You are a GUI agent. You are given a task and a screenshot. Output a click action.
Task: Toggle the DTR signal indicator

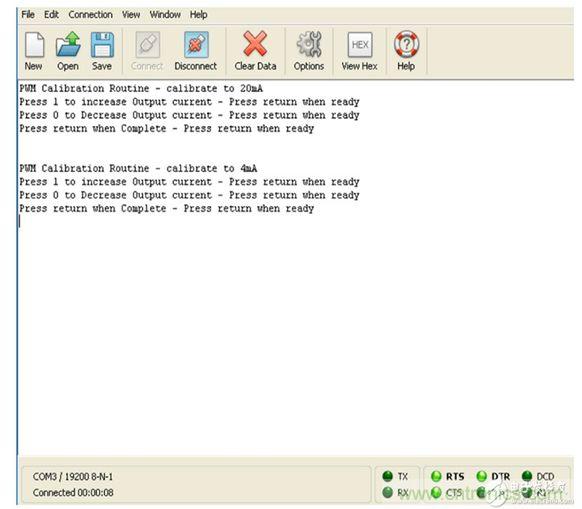pyautogui.click(x=482, y=476)
